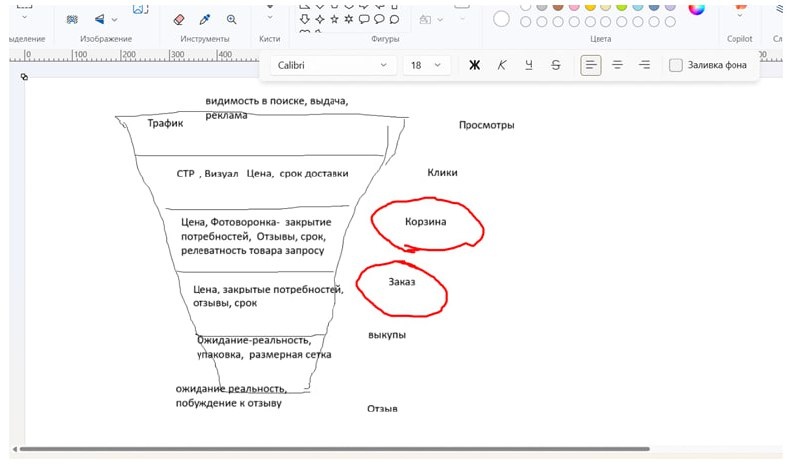Choose the six-point star shape

tap(349, 19)
